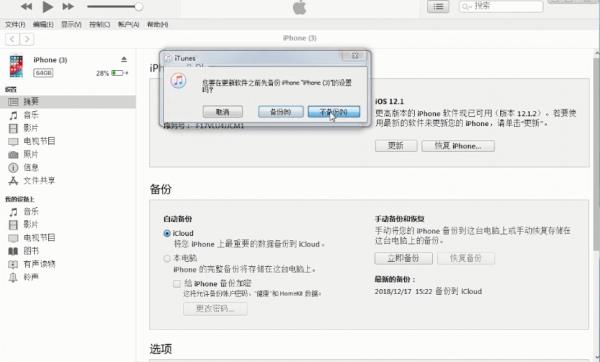Go forward with the right arrow
The height and width of the screenshot is (362, 600).
[27, 39]
